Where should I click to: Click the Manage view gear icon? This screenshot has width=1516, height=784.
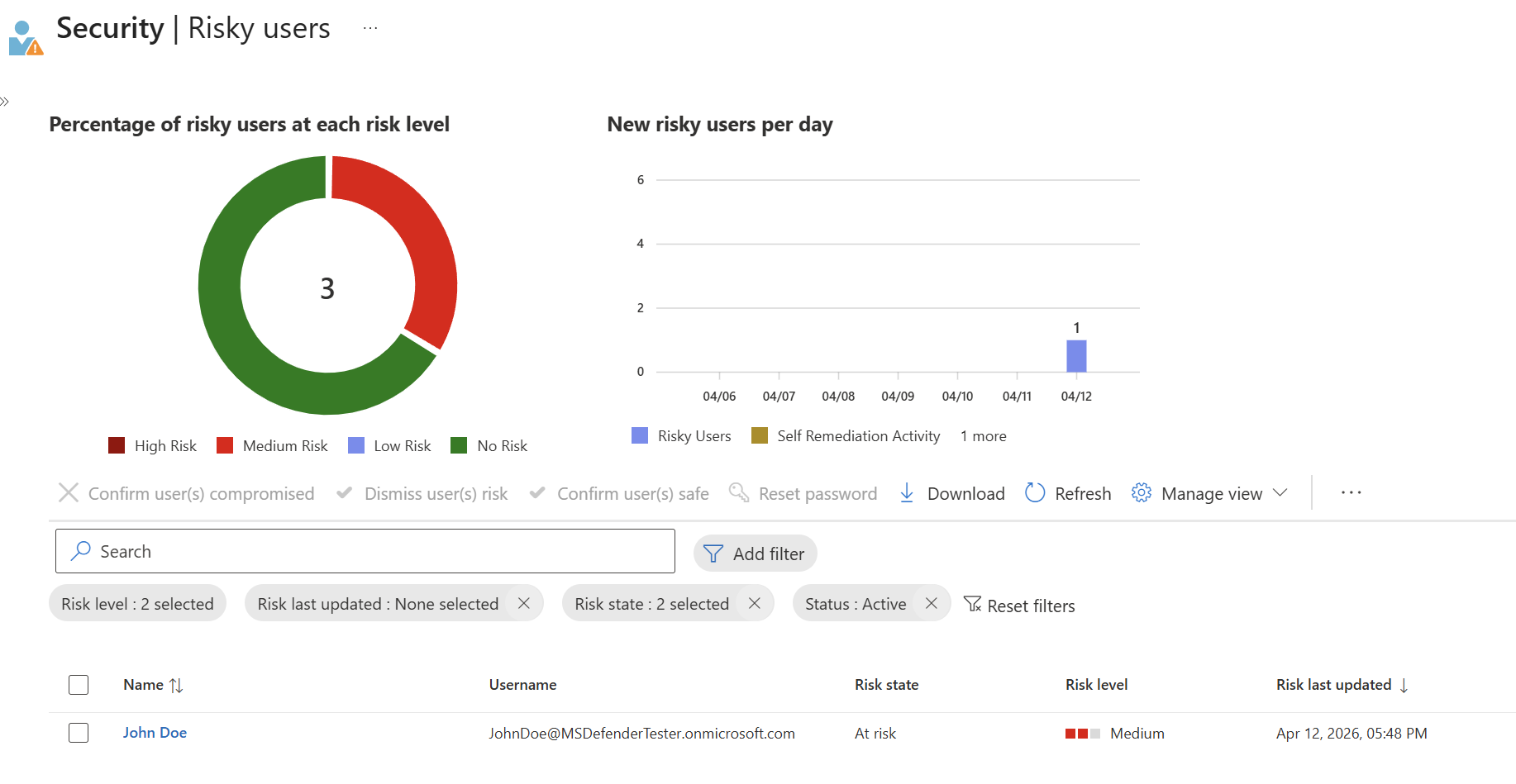[1142, 493]
